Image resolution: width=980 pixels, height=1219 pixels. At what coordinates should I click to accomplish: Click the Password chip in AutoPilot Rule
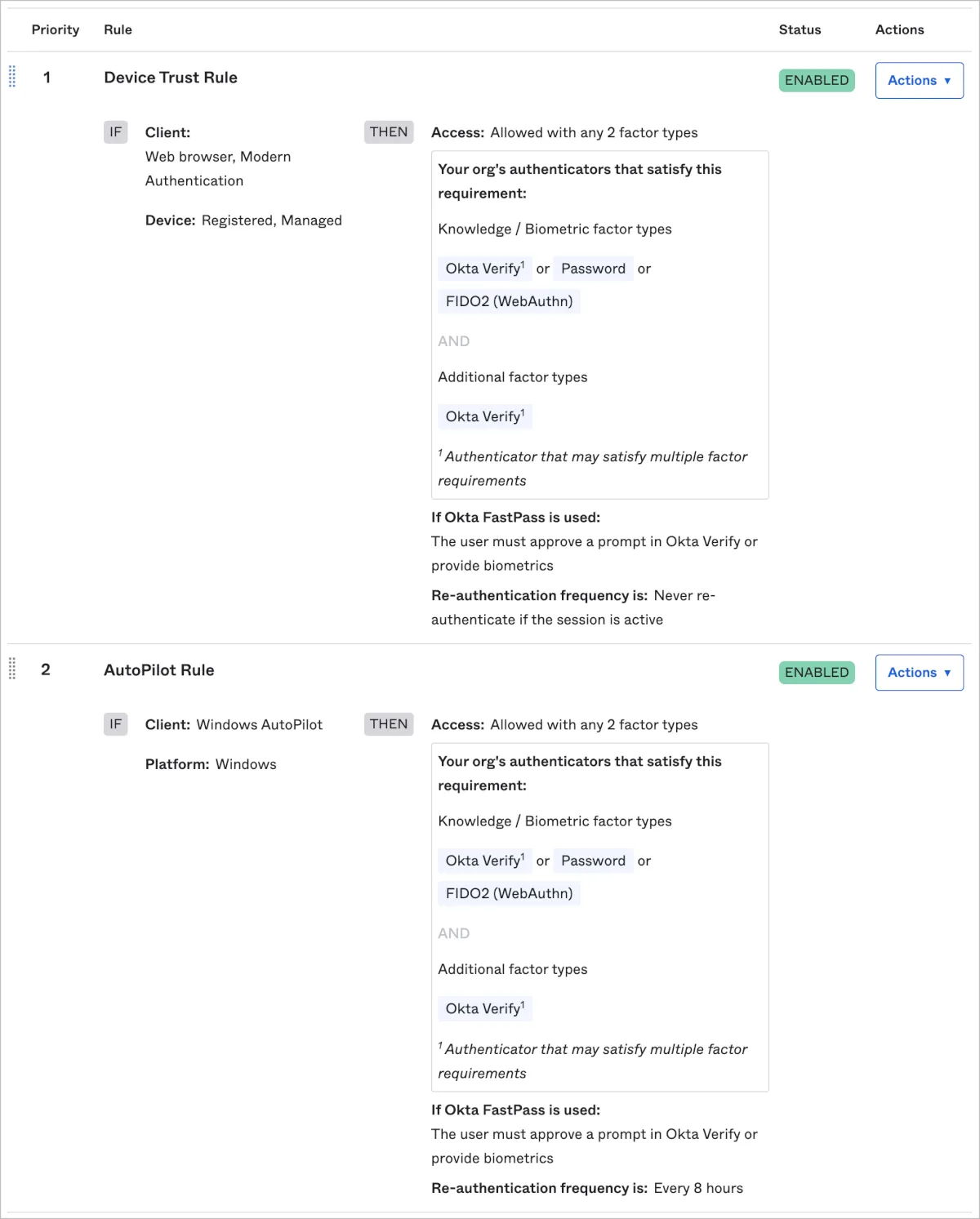click(x=593, y=861)
